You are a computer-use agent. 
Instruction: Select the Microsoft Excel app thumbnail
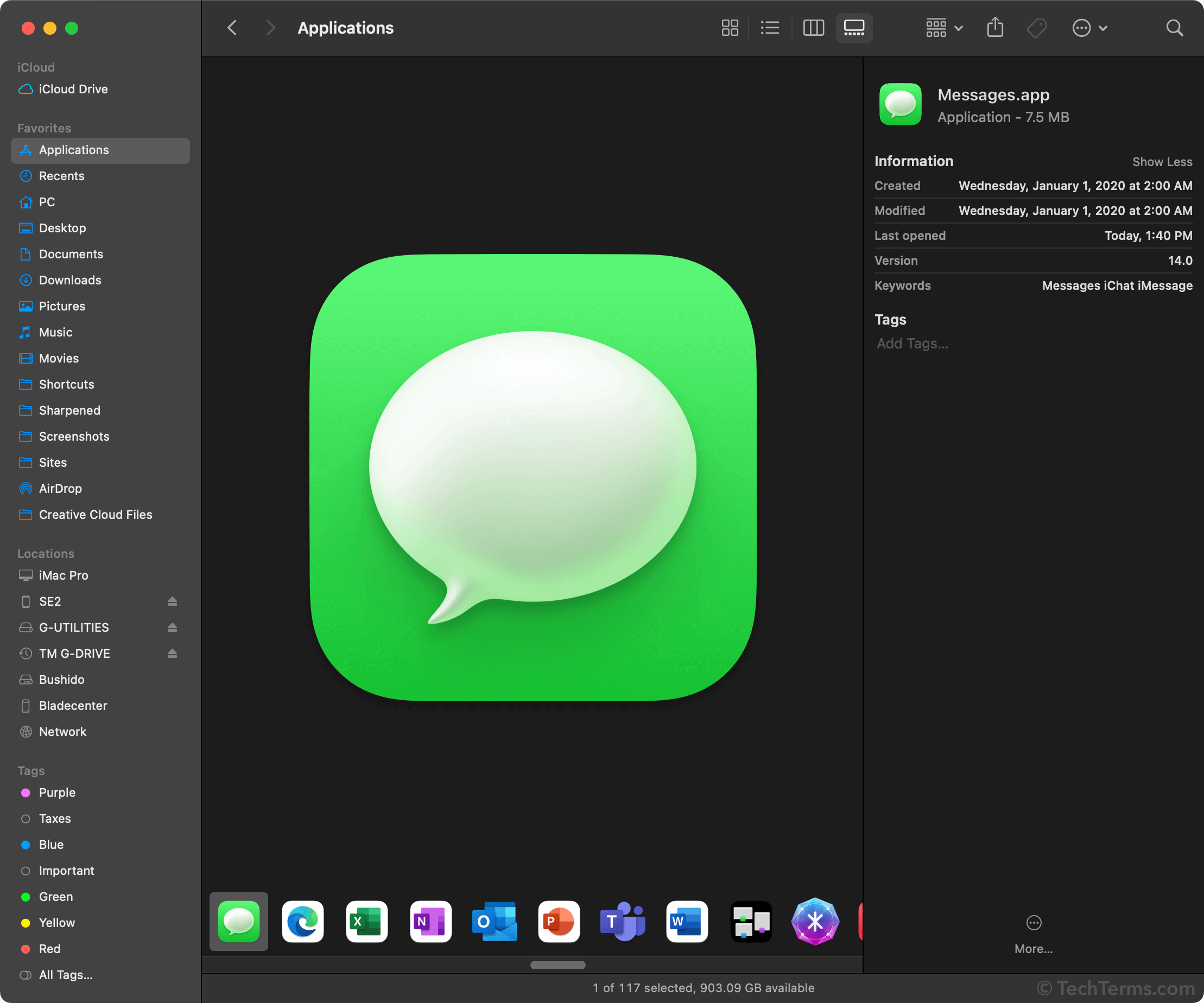(x=366, y=922)
